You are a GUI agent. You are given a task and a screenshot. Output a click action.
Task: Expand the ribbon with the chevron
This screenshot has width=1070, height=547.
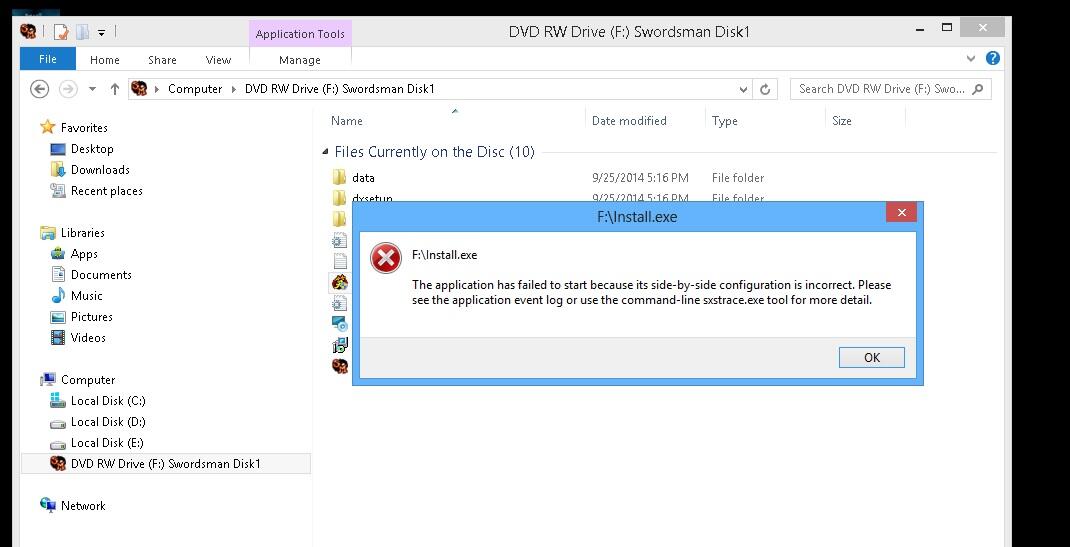(x=971, y=59)
